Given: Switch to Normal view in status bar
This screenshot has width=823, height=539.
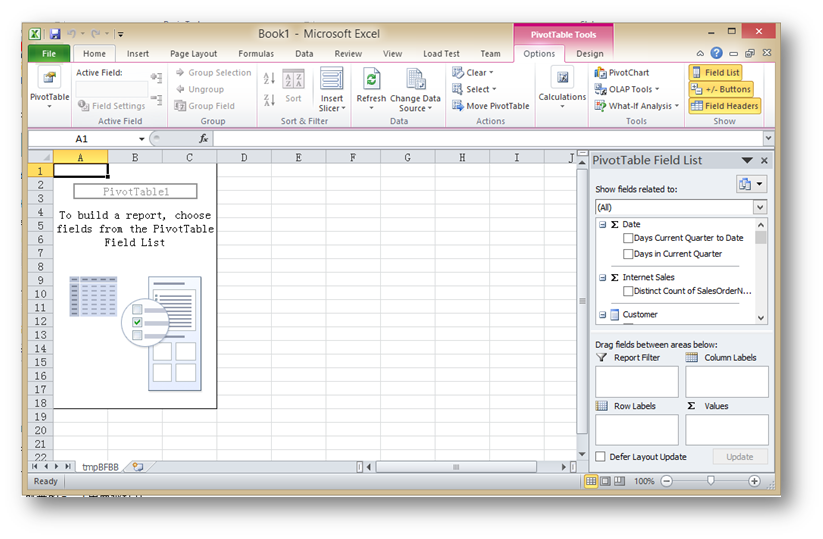Looking at the screenshot, I should click(591, 481).
